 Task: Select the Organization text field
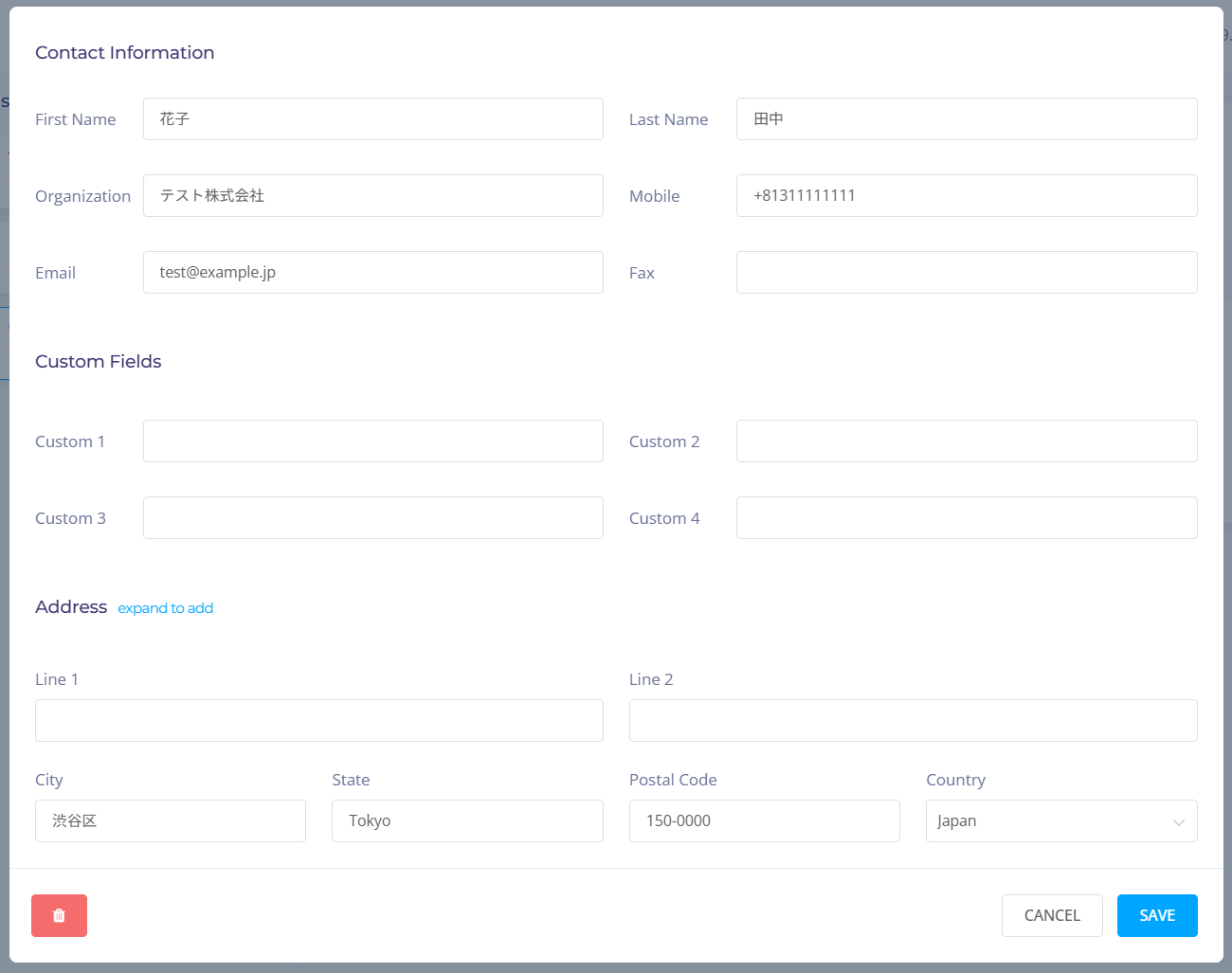[373, 196]
